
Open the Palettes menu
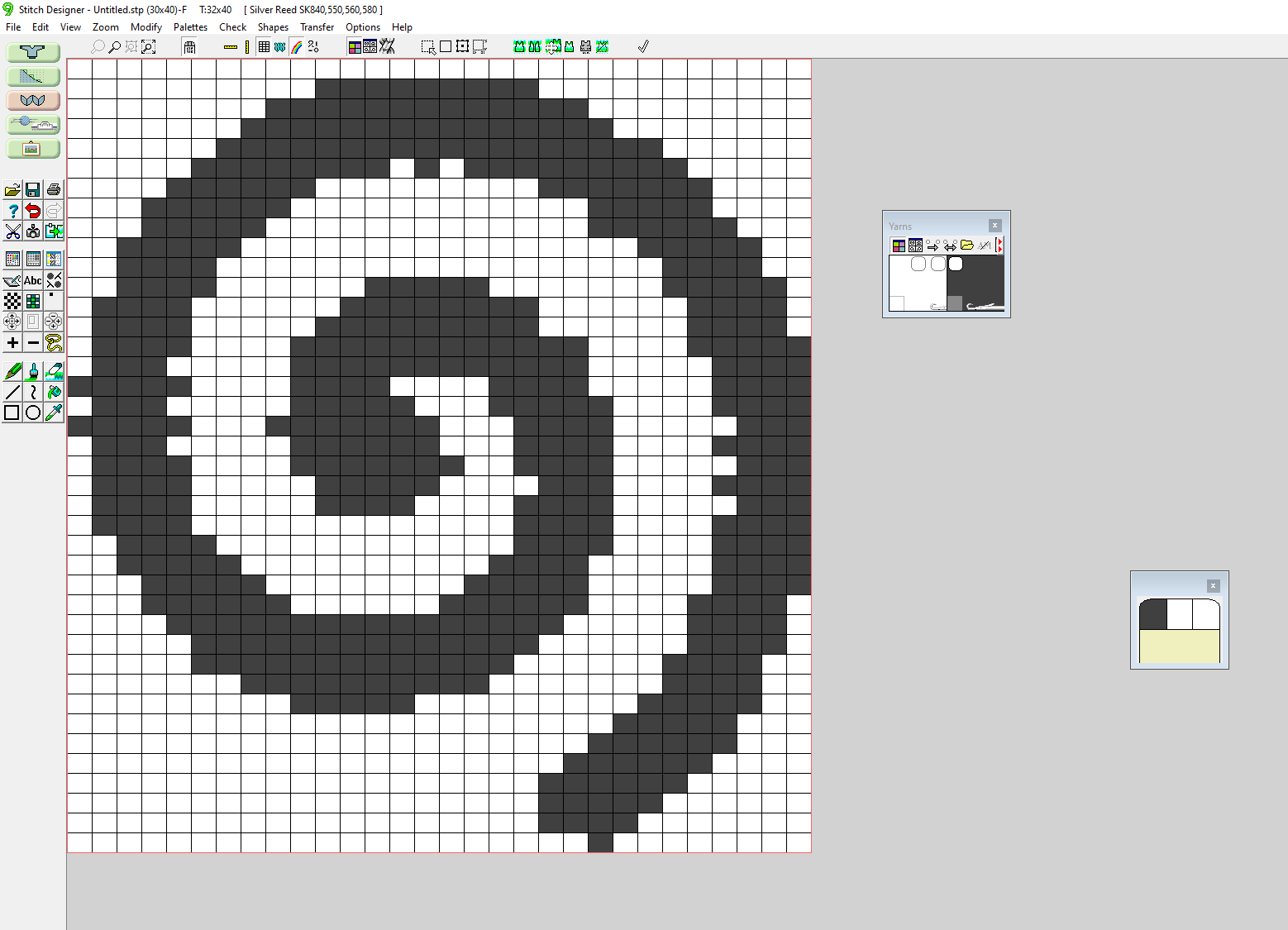click(x=190, y=27)
